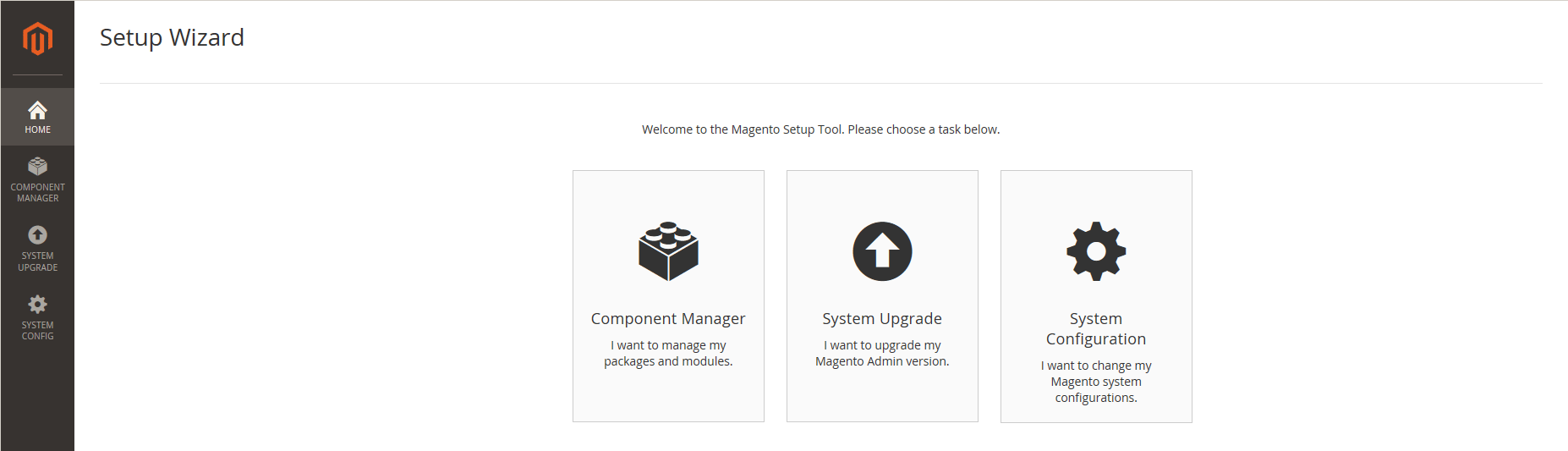Viewport: 1568px width, 451px height.
Task: Click the large gear System Configuration icon
Action: (x=1096, y=251)
